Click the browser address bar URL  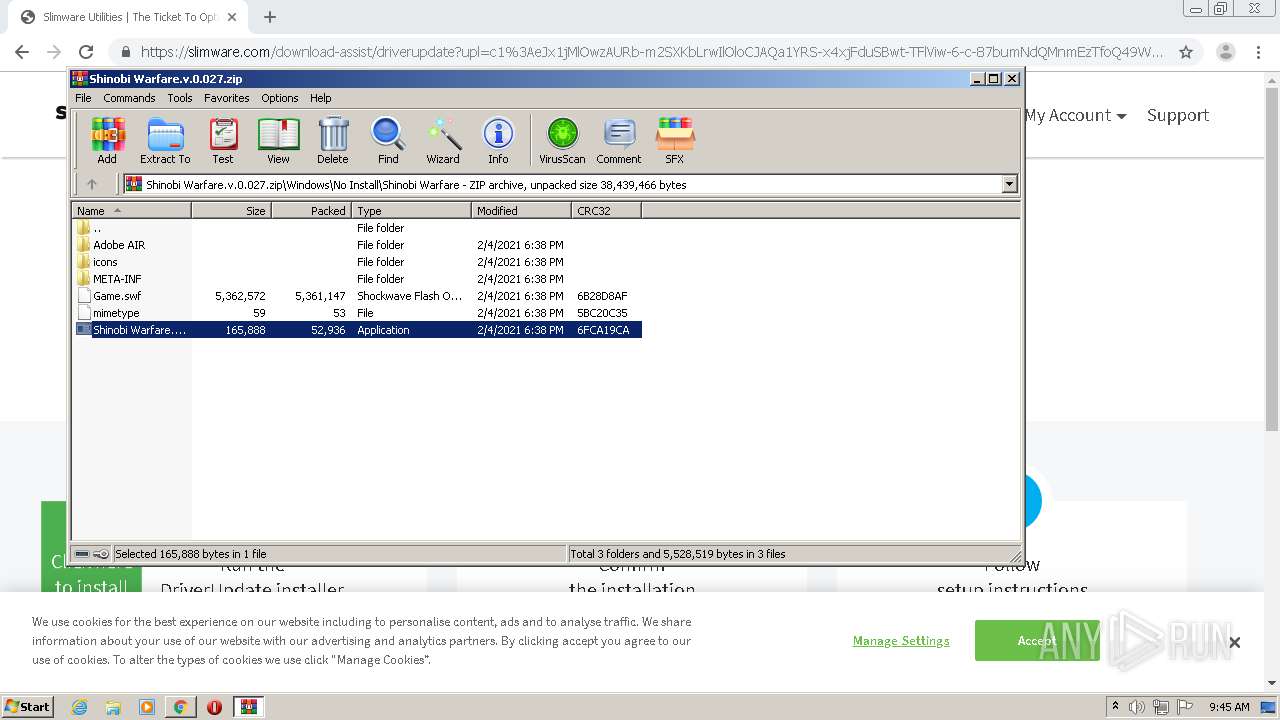click(652, 52)
